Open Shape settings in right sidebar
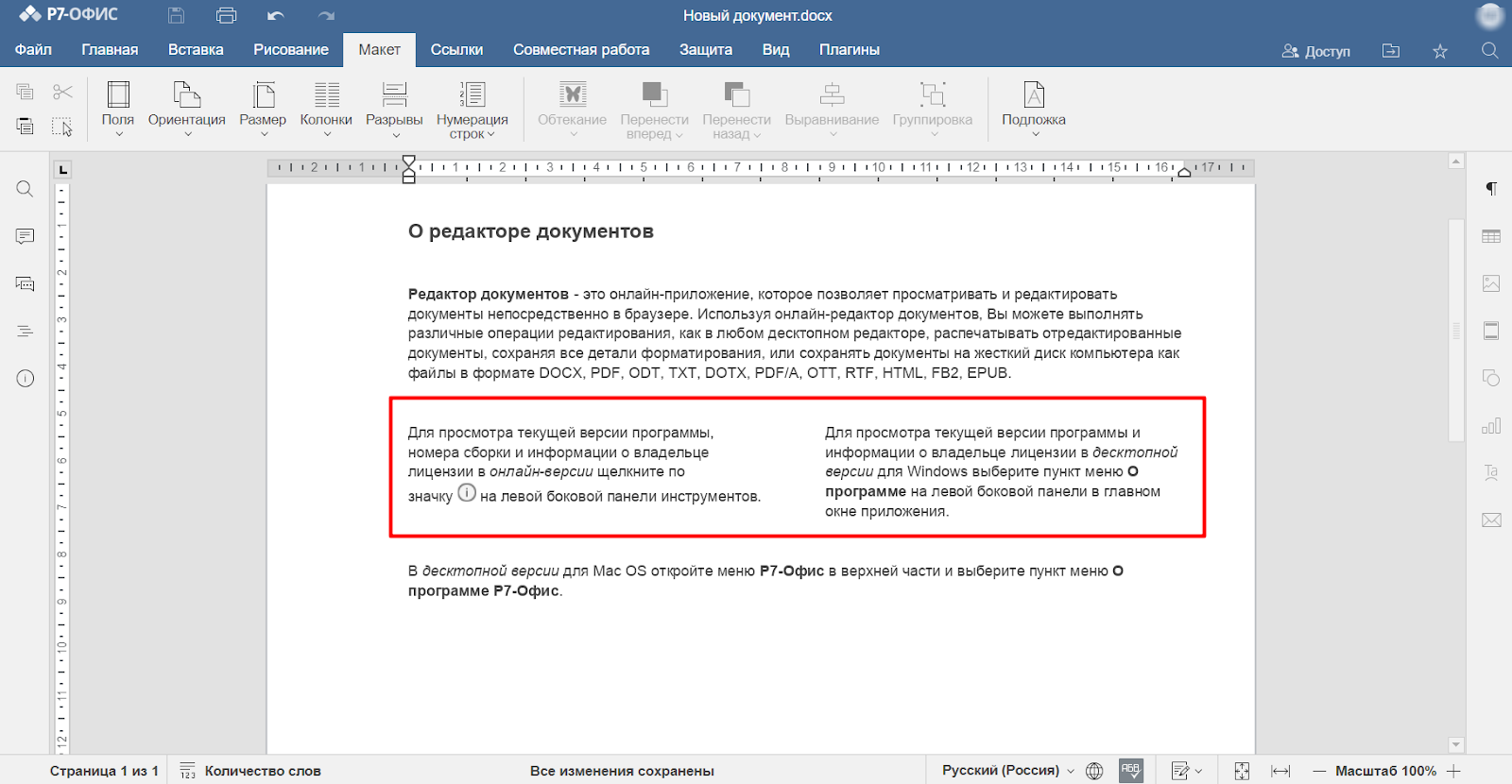 [x=1491, y=378]
